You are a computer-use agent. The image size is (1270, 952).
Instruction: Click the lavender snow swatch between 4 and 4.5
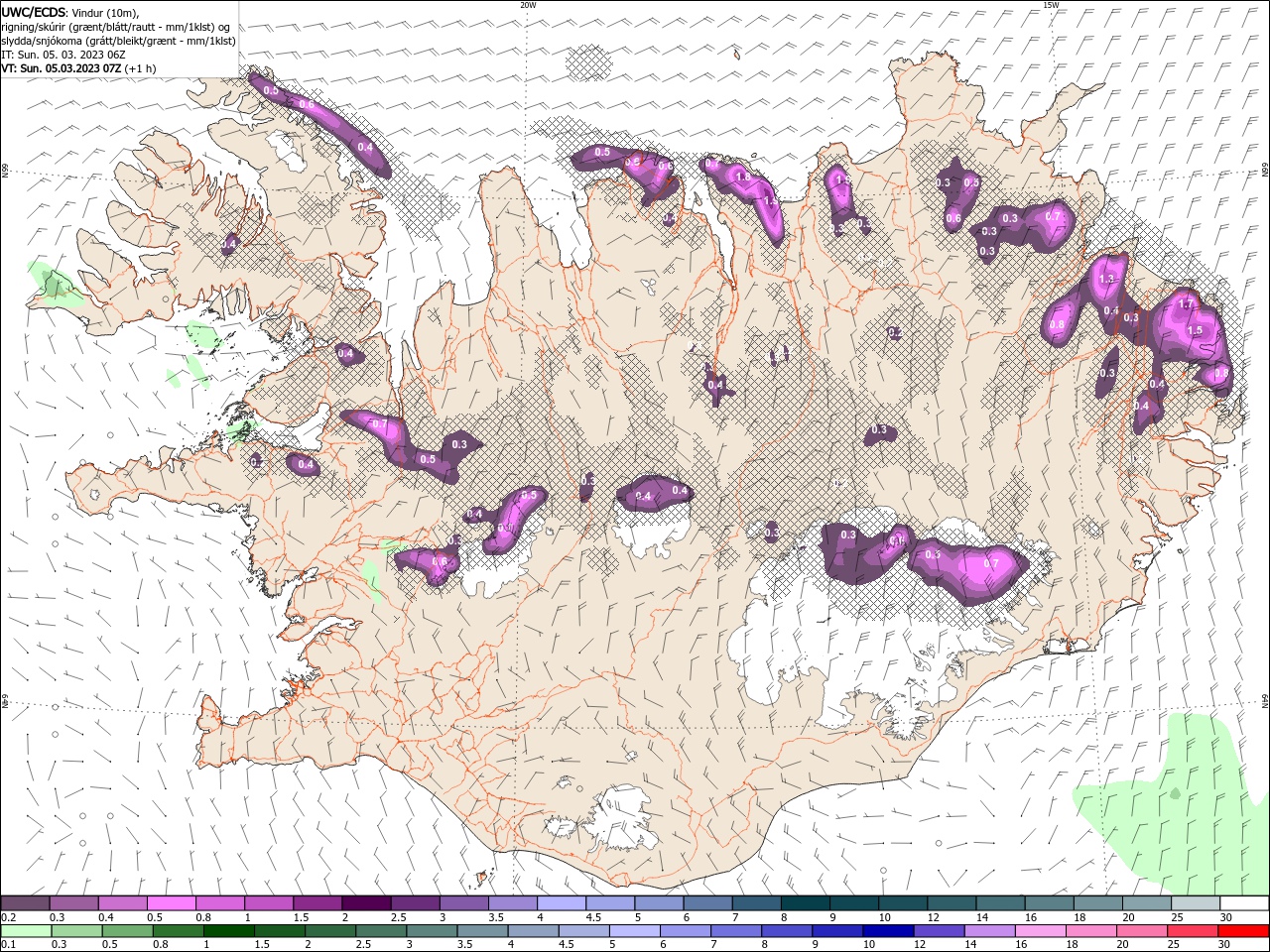point(562,902)
